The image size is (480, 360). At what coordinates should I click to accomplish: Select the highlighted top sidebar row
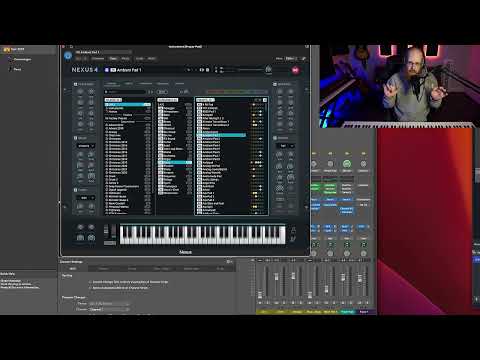point(28,50)
